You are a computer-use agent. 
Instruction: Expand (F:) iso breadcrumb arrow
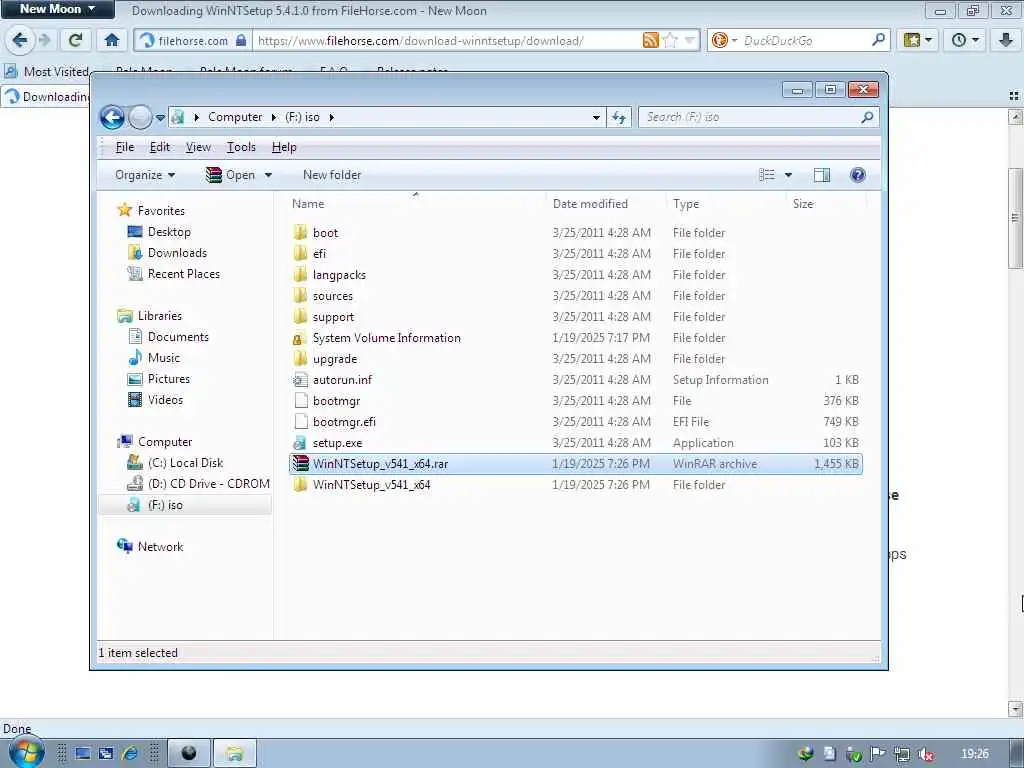coord(332,118)
